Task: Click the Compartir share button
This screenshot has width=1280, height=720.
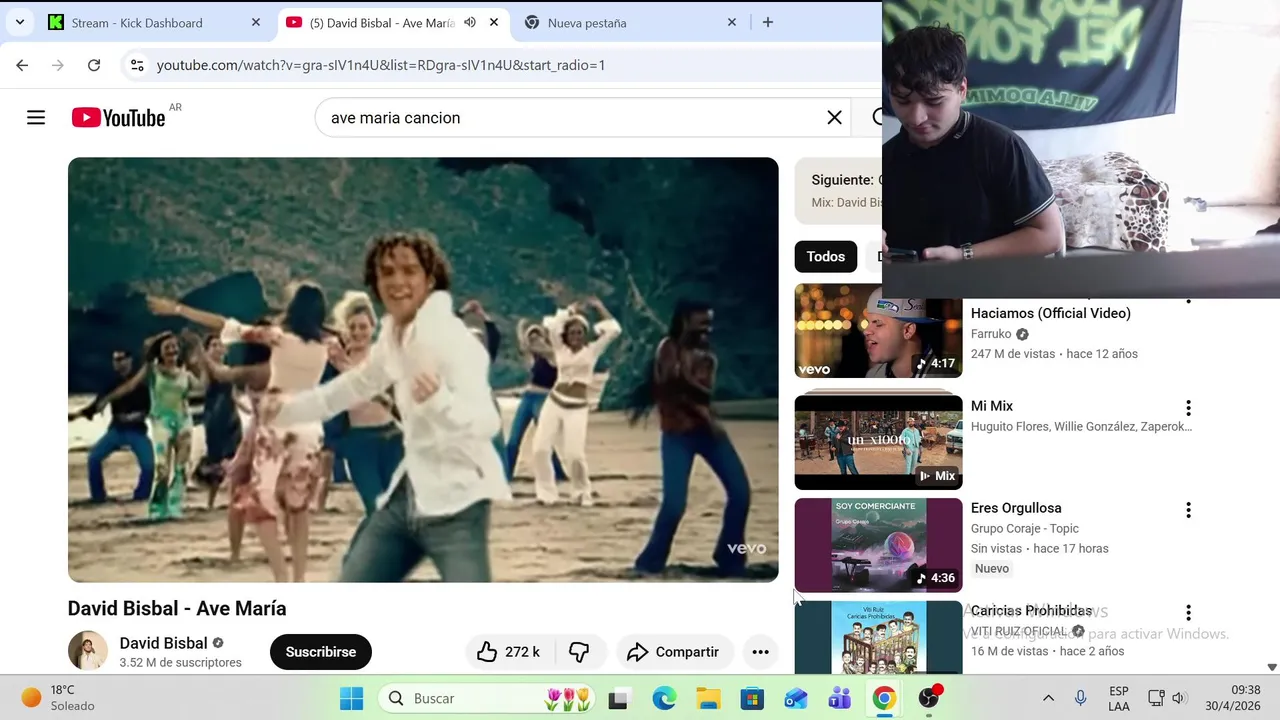Action: pyautogui.click(x=675, y=652)
